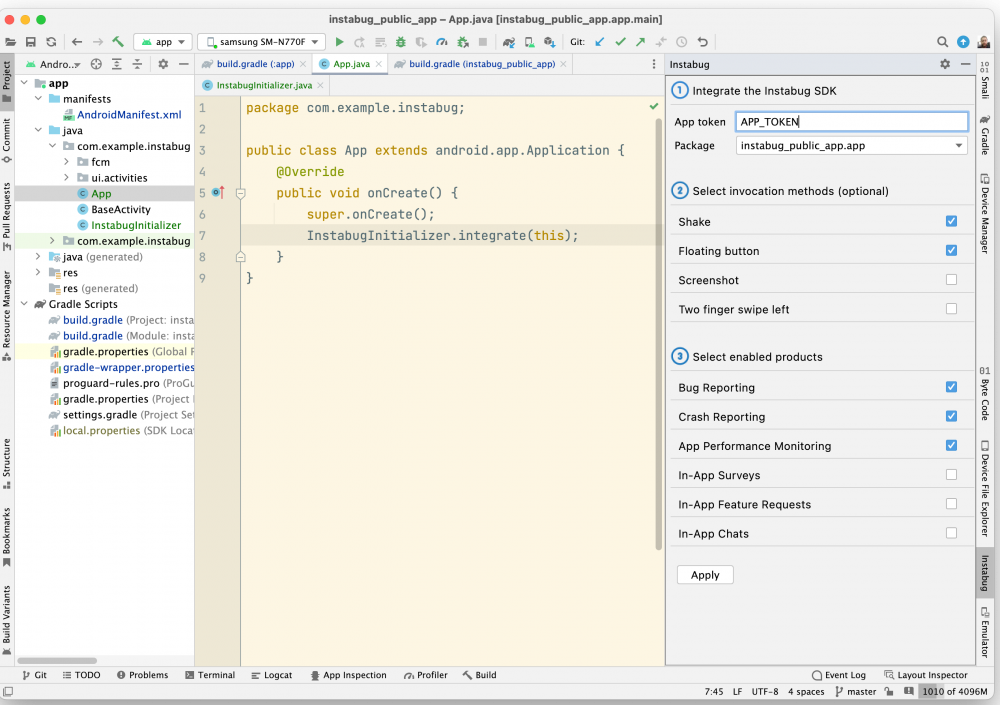The height and width of the screenshot is (705, 1000).
Task: Hide the Instabug panel with minus icon
Action: point(966,64)
